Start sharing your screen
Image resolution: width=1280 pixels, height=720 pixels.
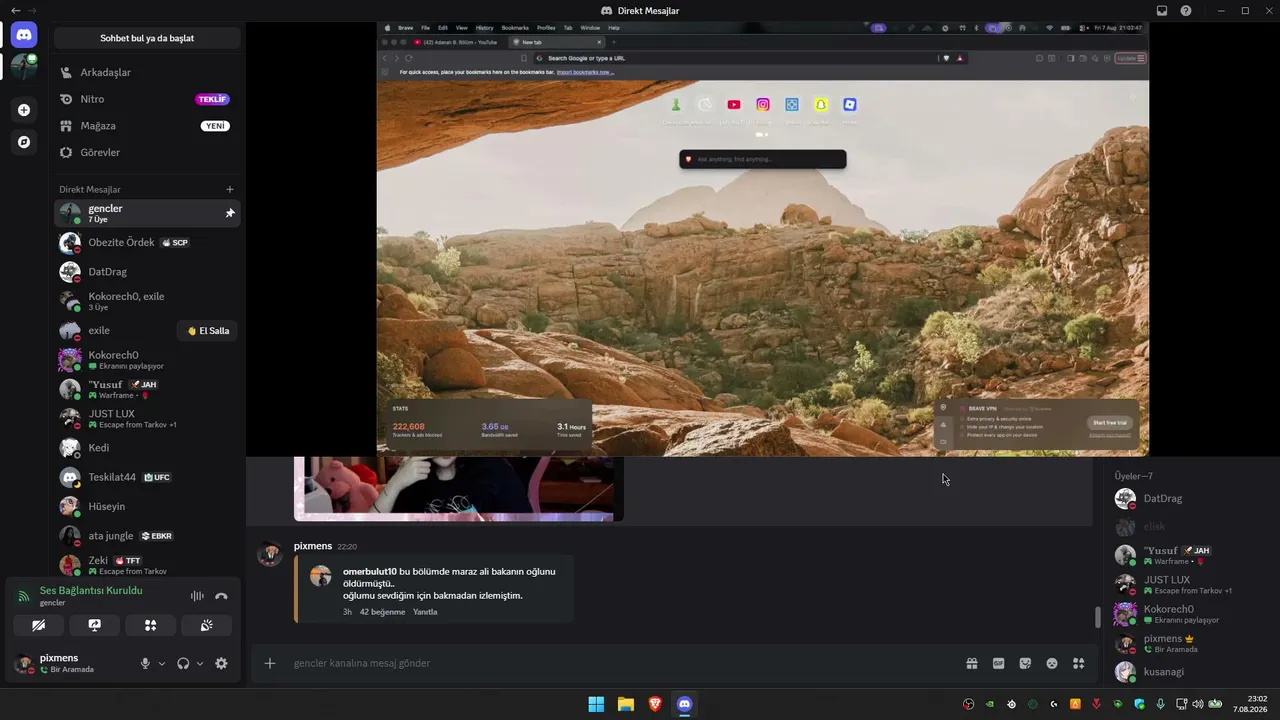[95, 625]
